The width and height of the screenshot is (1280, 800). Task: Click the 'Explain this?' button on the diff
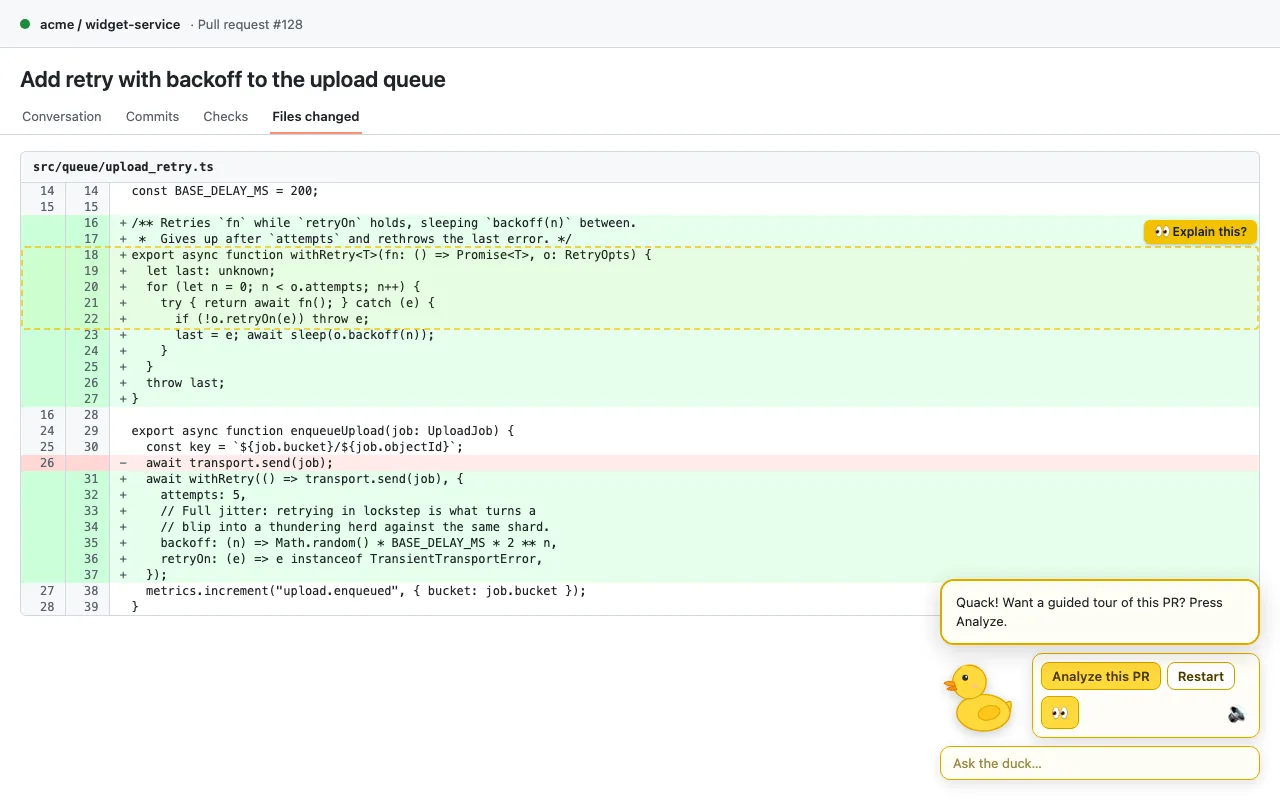[1200, 232]
